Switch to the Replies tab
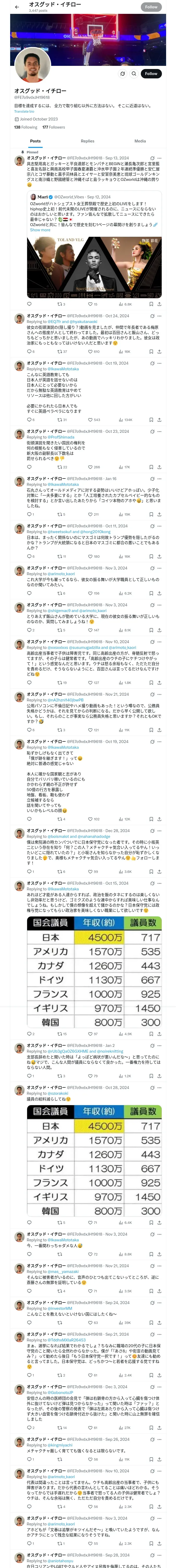Viewport: 176px width, 1568px height. 87,141
